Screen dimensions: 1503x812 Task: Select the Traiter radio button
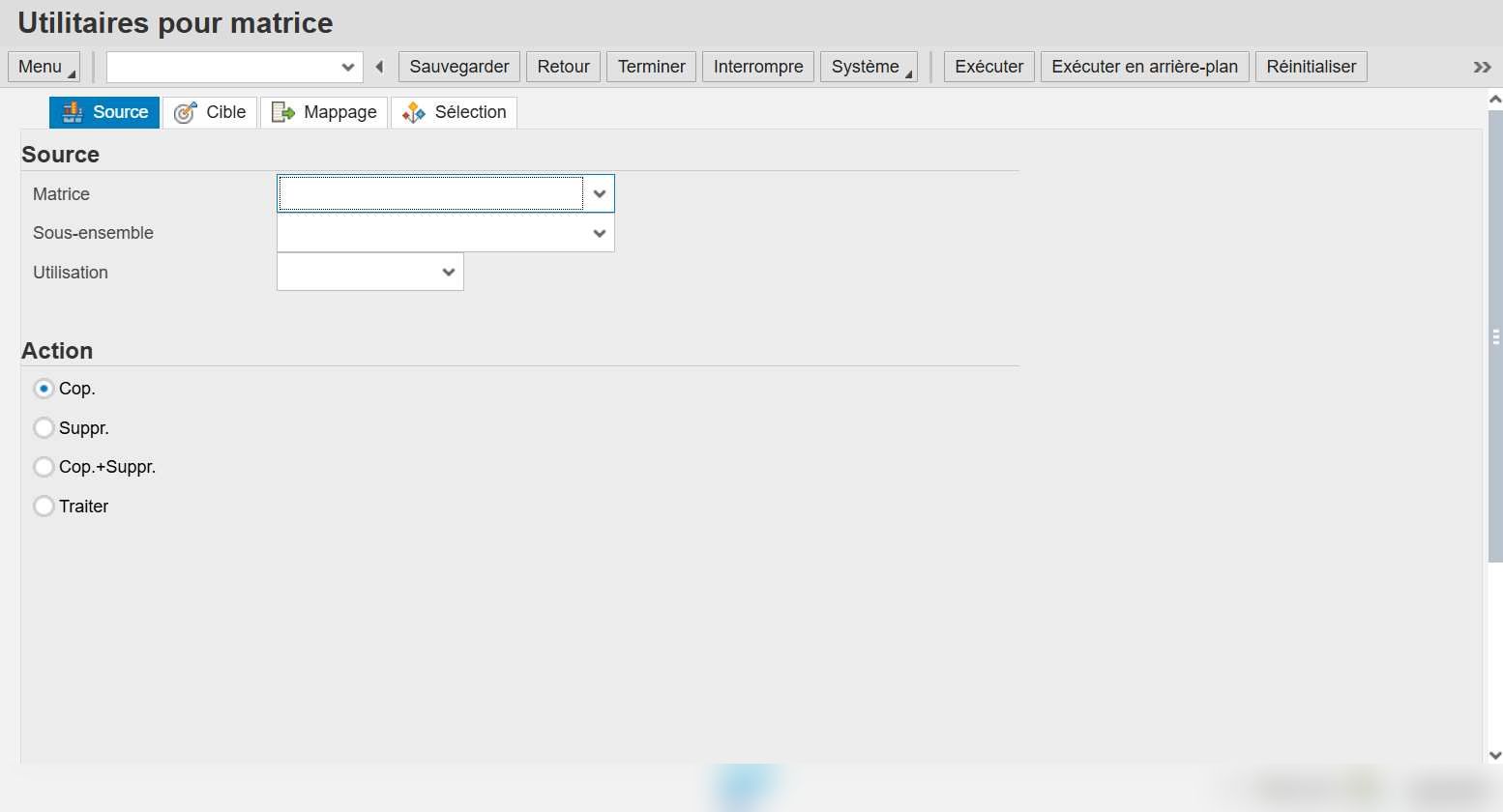pyautogui.click(x=44, y=506)
